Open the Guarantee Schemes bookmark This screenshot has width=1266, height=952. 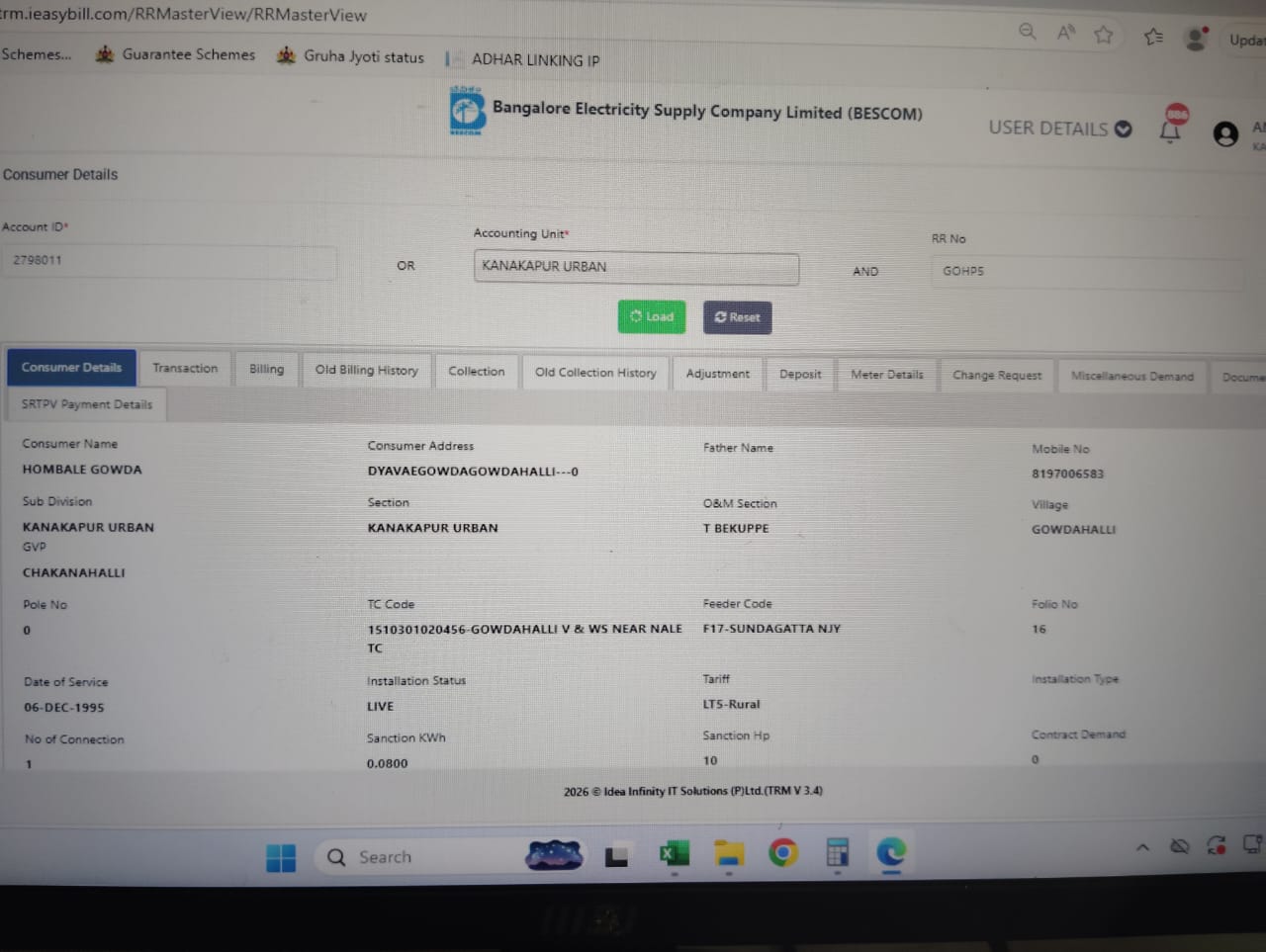click(176, 54)
